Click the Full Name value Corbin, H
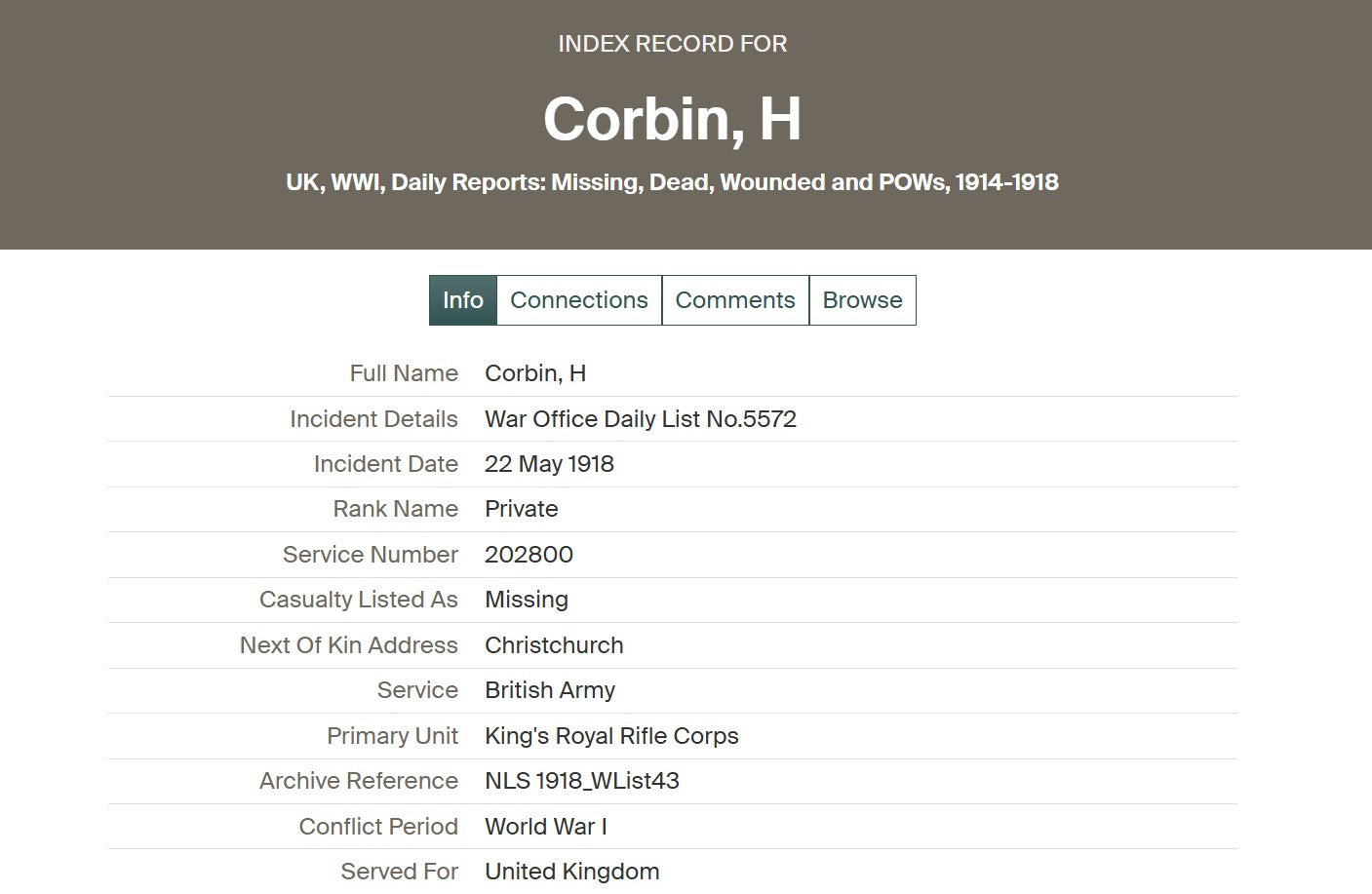Screen dimensions: 1372x894 click(535, 373)
